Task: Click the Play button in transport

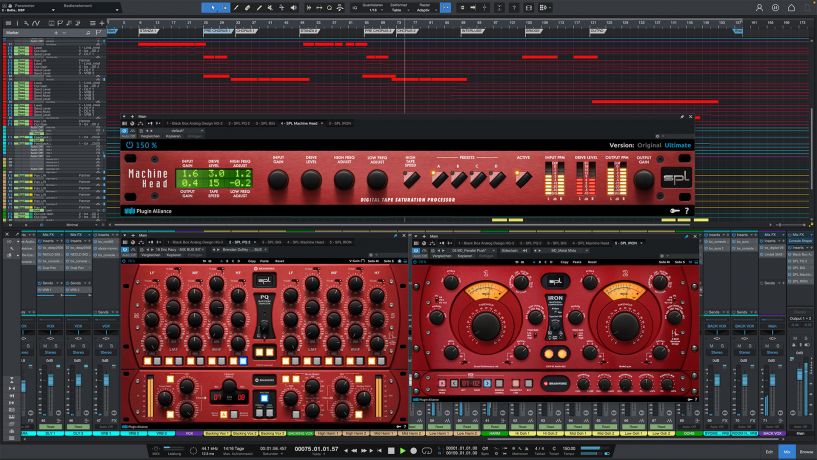Action: pyautogui.click(x=402, y=451)
